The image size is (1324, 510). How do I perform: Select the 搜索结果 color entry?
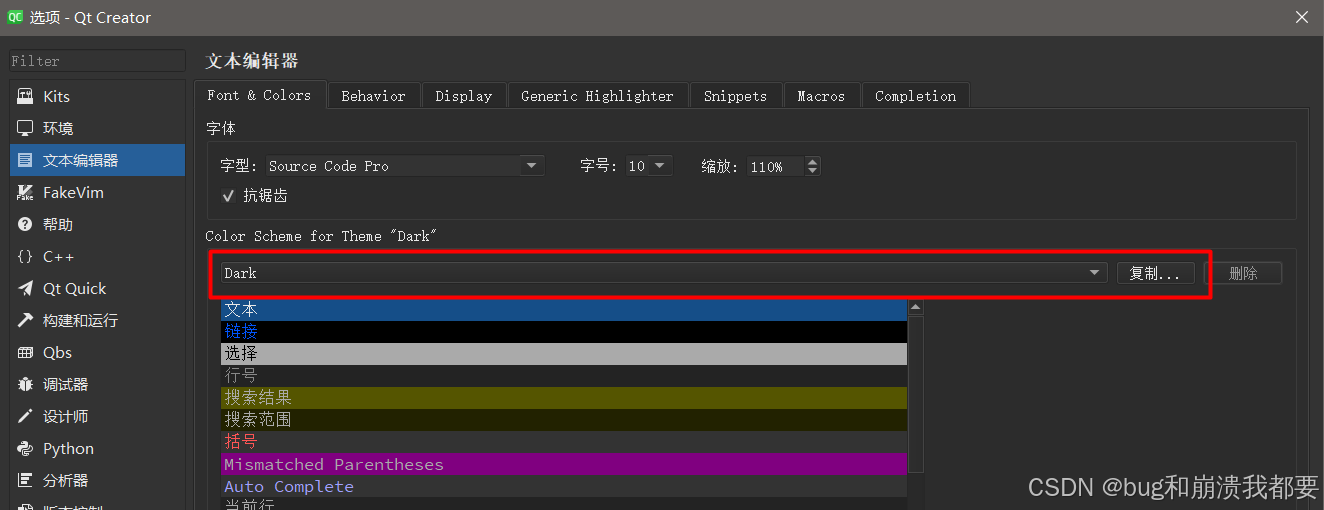point(564,398)
